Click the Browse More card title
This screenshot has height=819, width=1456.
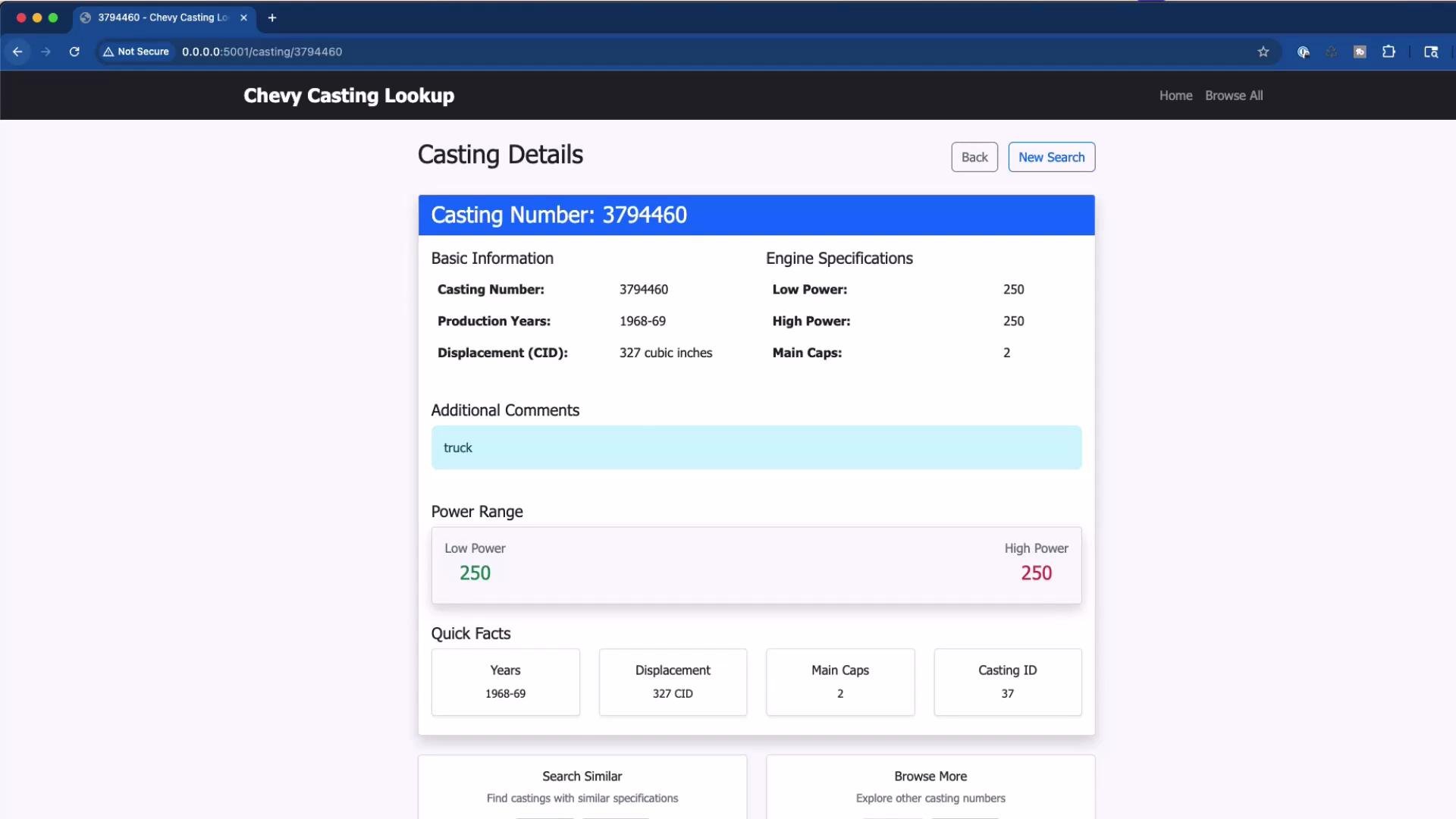pyautogui.click(x=930, y=777)
